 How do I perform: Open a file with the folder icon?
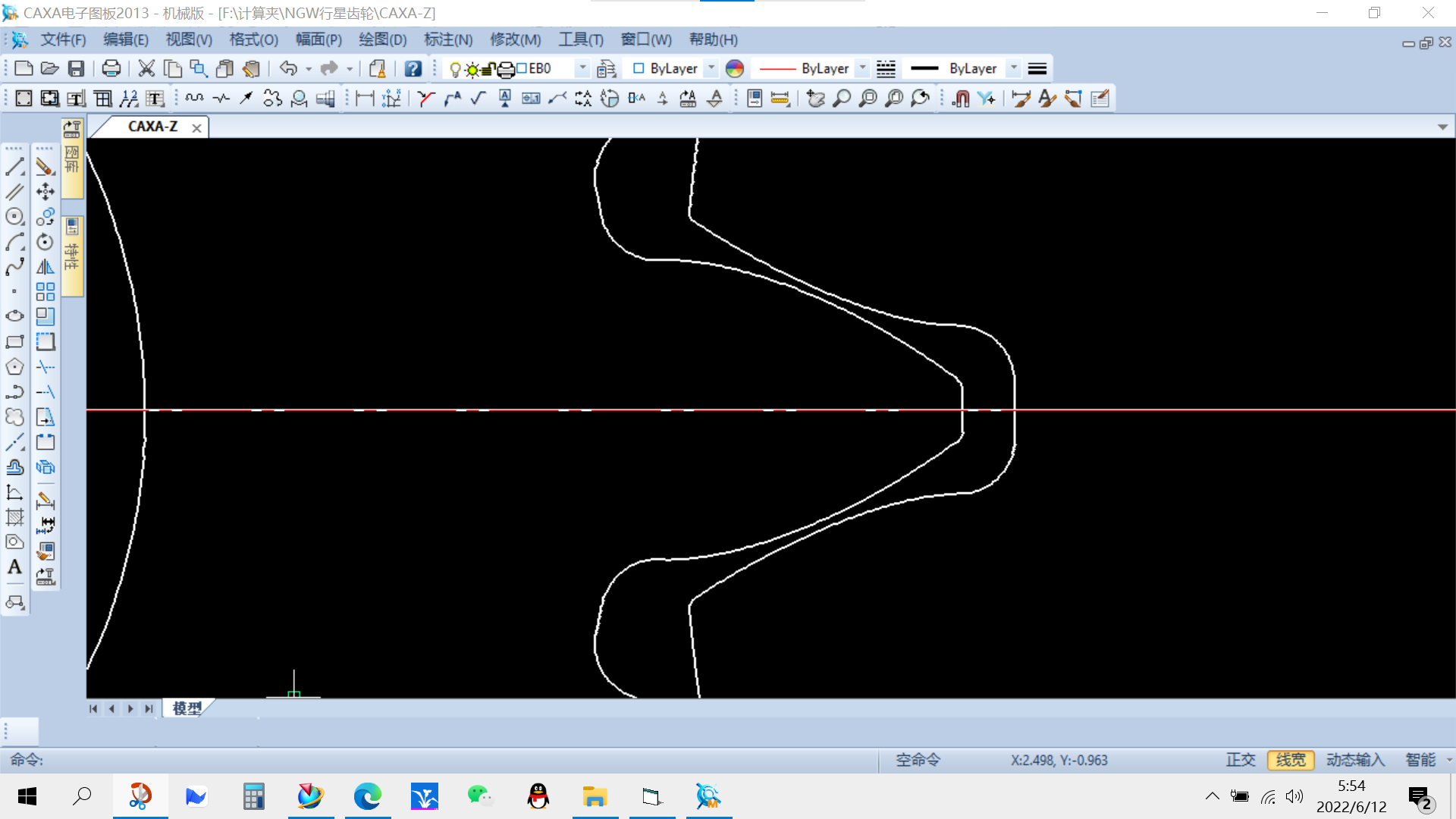[50, 69]
